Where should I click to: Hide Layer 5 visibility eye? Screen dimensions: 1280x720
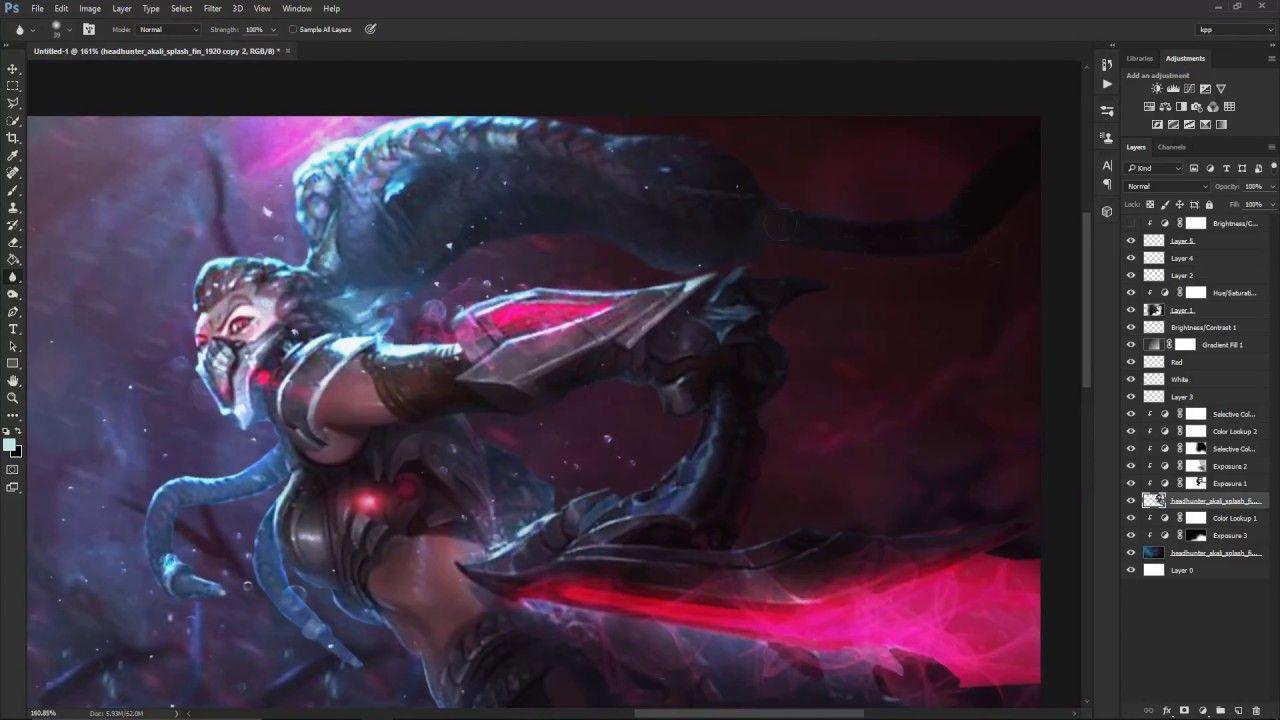pyautogui.click(x=1131, y=241)
